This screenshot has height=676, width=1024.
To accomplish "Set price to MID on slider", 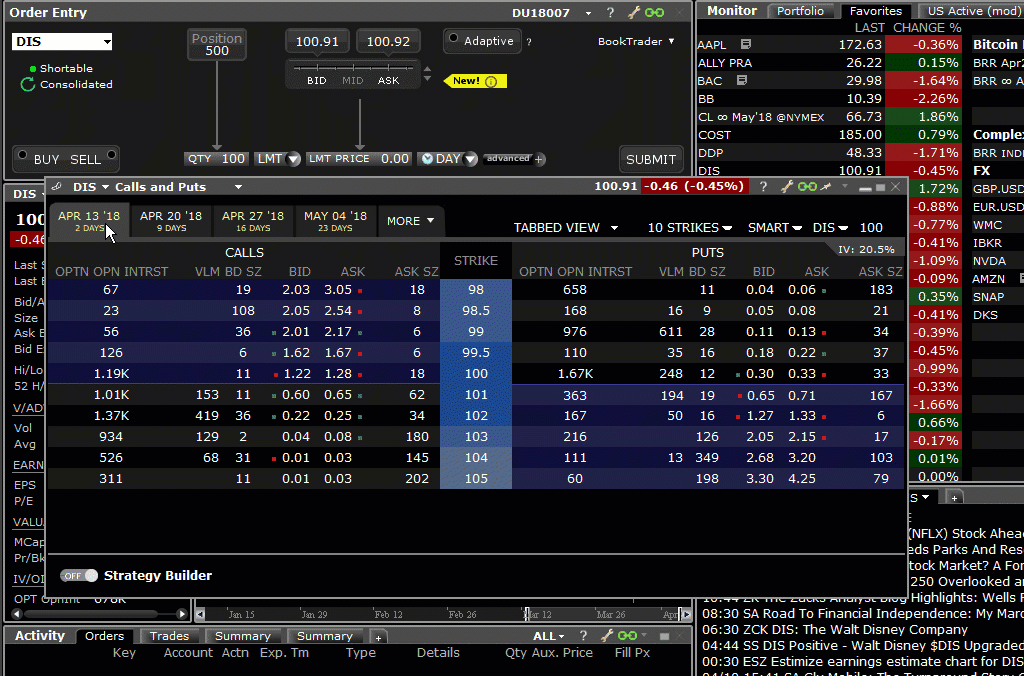I will 353,80.
